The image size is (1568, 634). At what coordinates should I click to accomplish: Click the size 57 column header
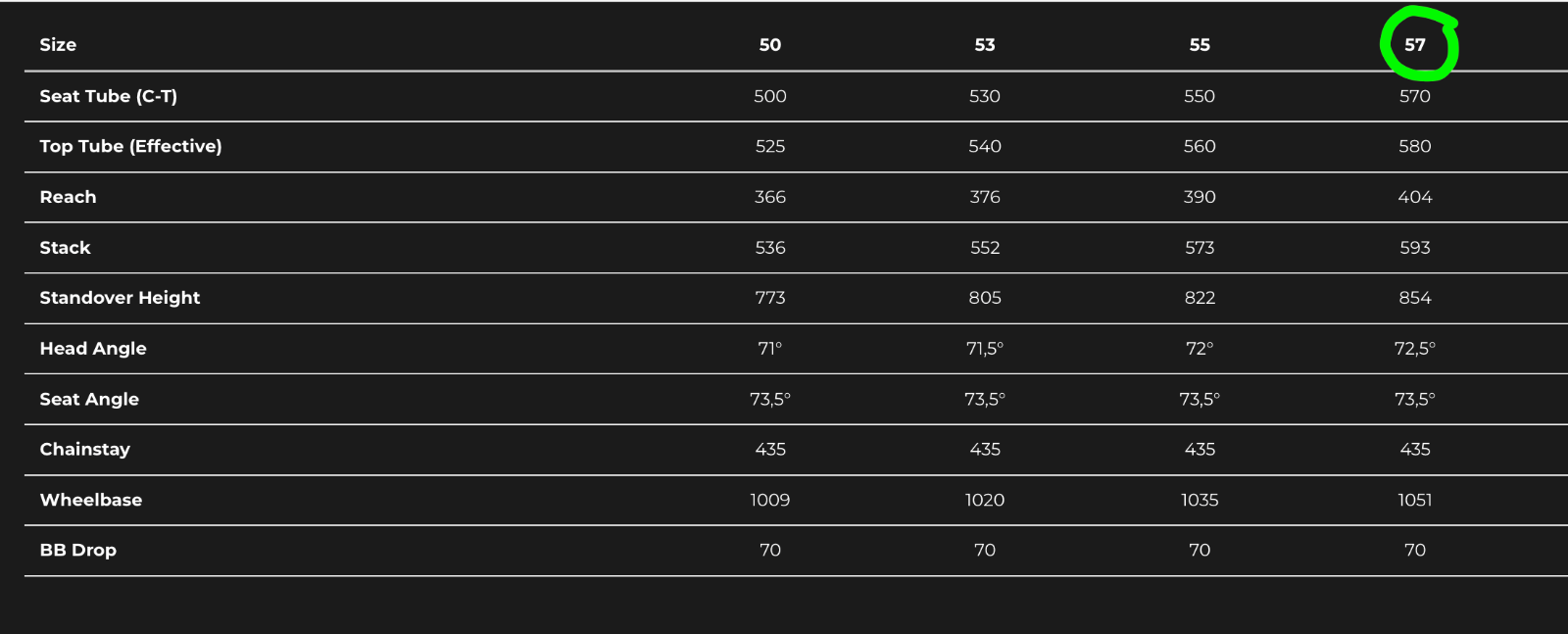point(1414,45)
